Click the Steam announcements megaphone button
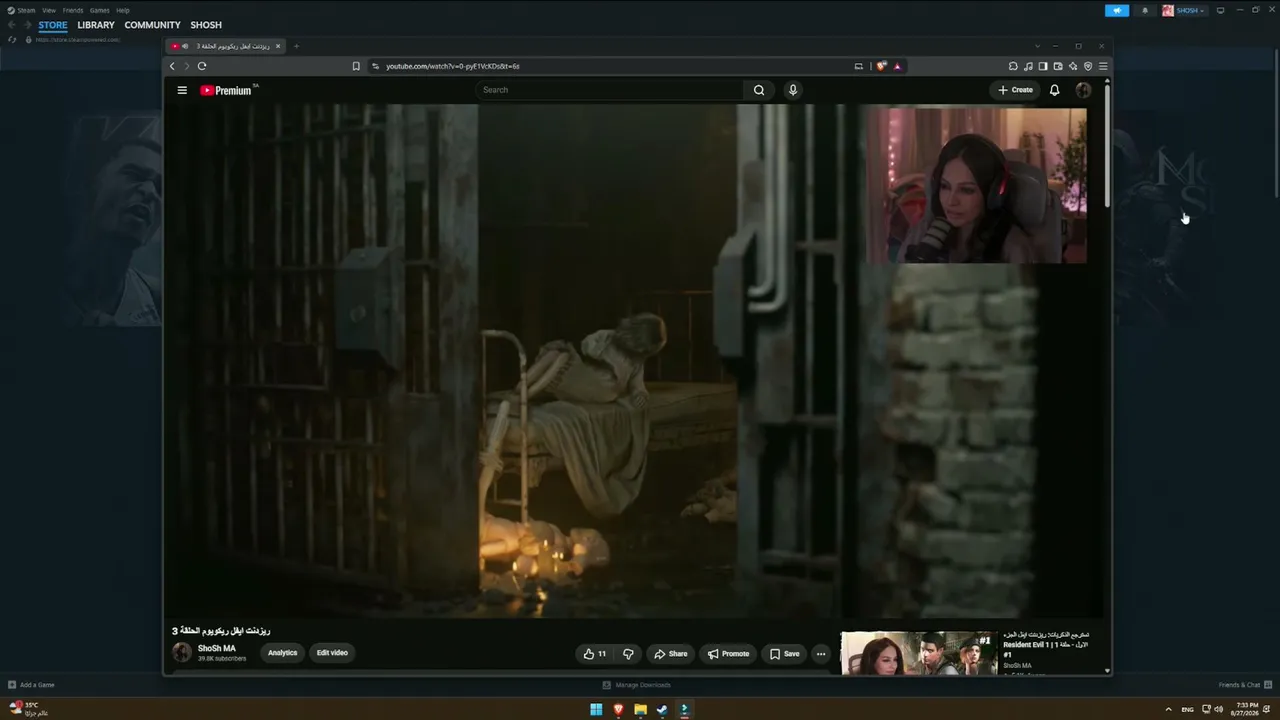Screen dimensions: 1280x720 [x=1117, y=11]
